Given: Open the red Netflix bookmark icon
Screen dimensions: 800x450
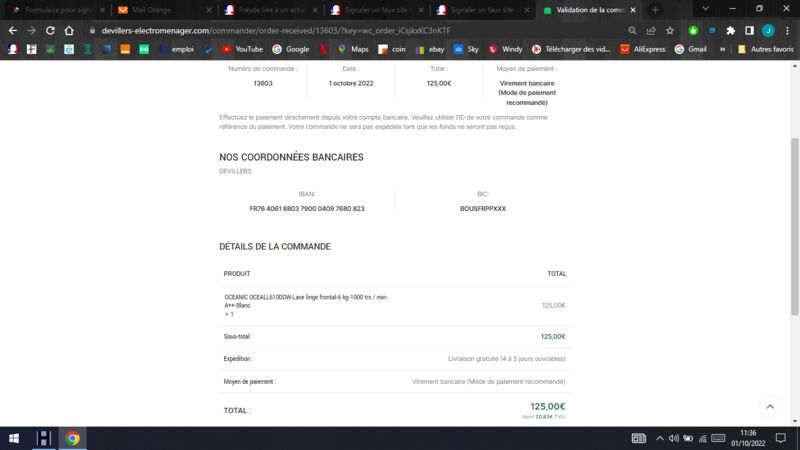Looking at the screenshot, I should tap(323, 49).
